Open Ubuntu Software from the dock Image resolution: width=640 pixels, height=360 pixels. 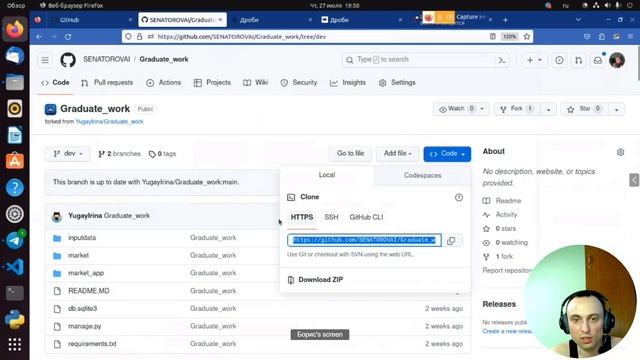(15, 161)
